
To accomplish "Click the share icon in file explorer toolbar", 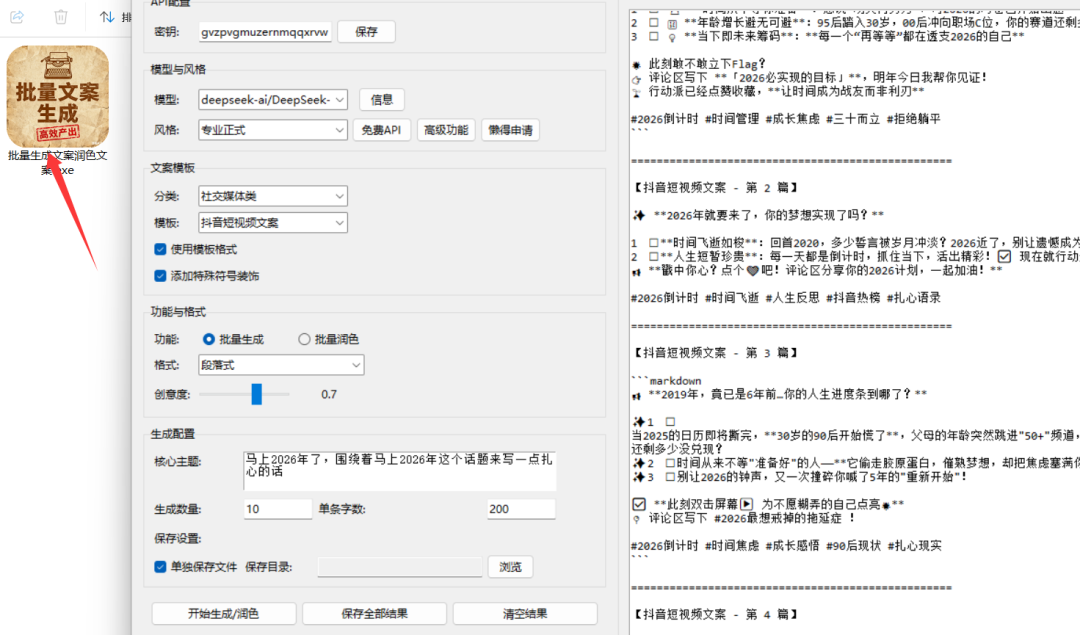I will [x=17, y=17].
